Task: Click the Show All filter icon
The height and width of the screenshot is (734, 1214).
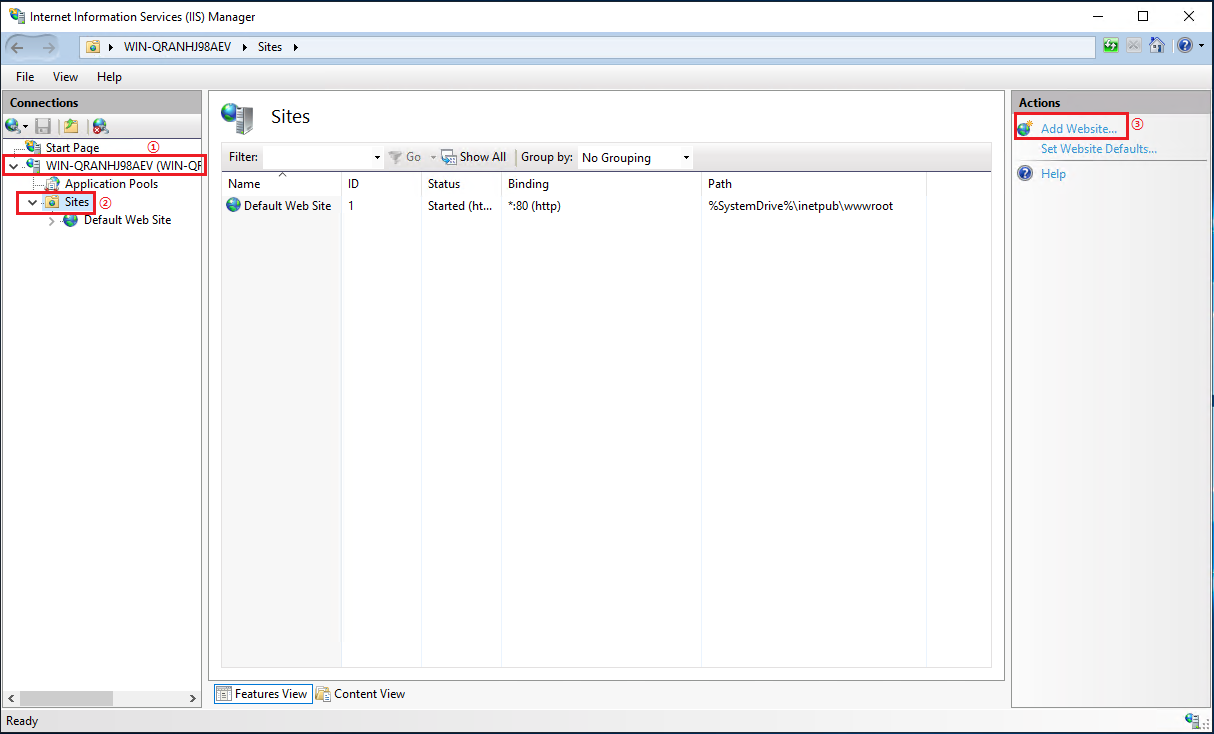Action: (x=449, y=157)
